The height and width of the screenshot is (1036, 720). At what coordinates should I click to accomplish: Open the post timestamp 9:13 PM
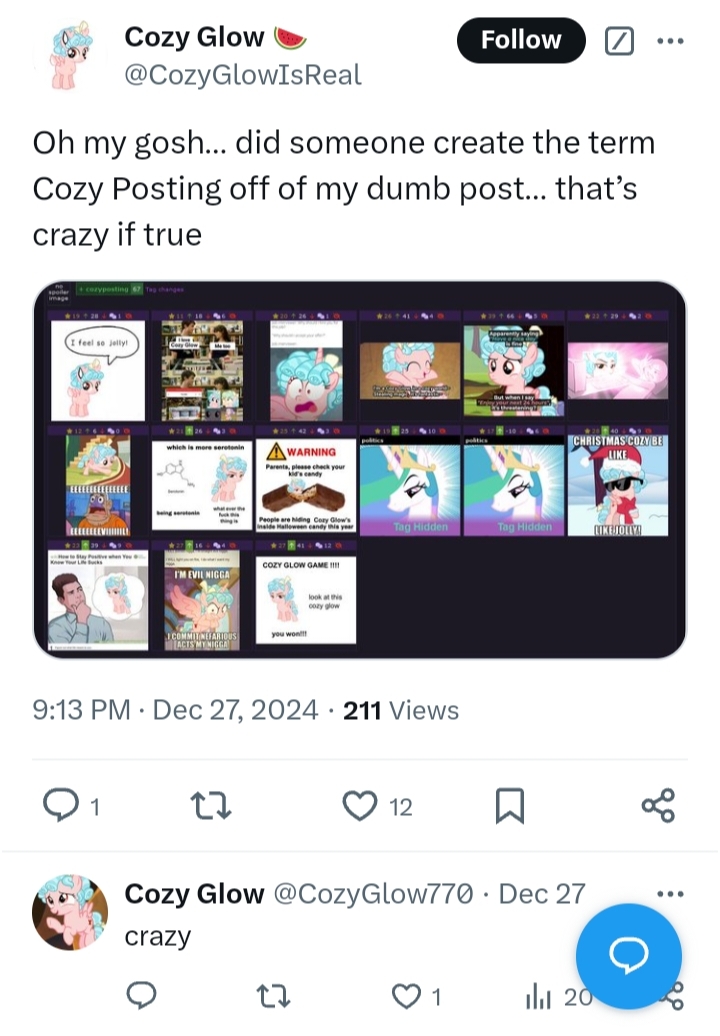tap(82, 710)
